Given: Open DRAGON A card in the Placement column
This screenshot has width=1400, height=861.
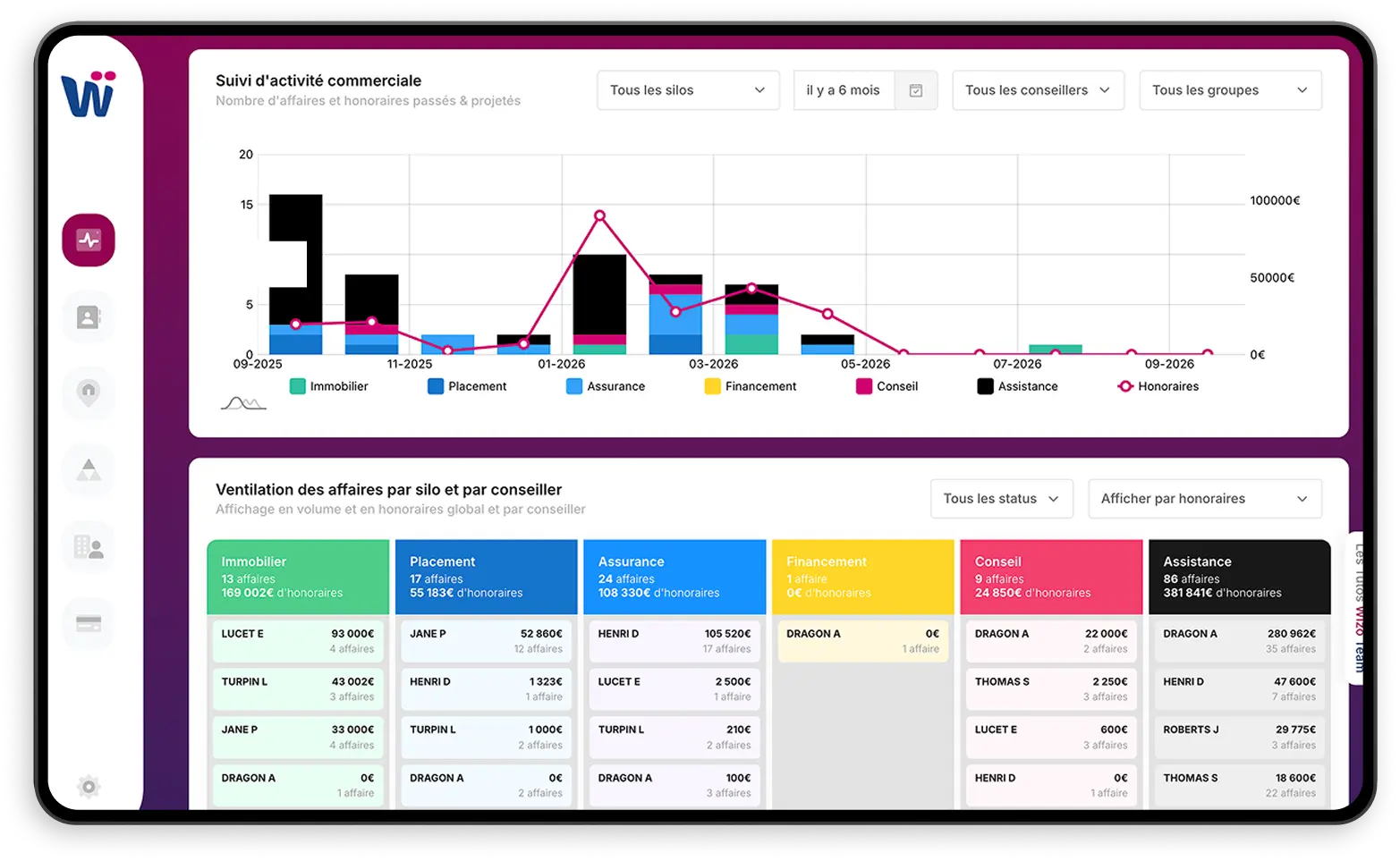Looking at the screenshot, I should point(487,786).
